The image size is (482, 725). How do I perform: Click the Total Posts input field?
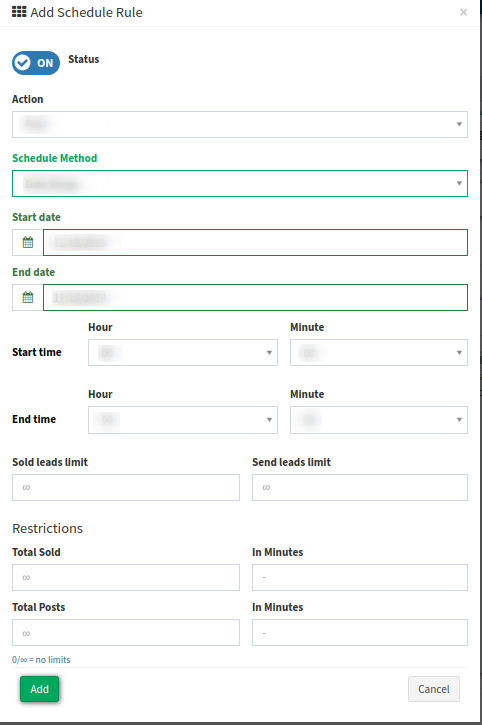point(126,633)
